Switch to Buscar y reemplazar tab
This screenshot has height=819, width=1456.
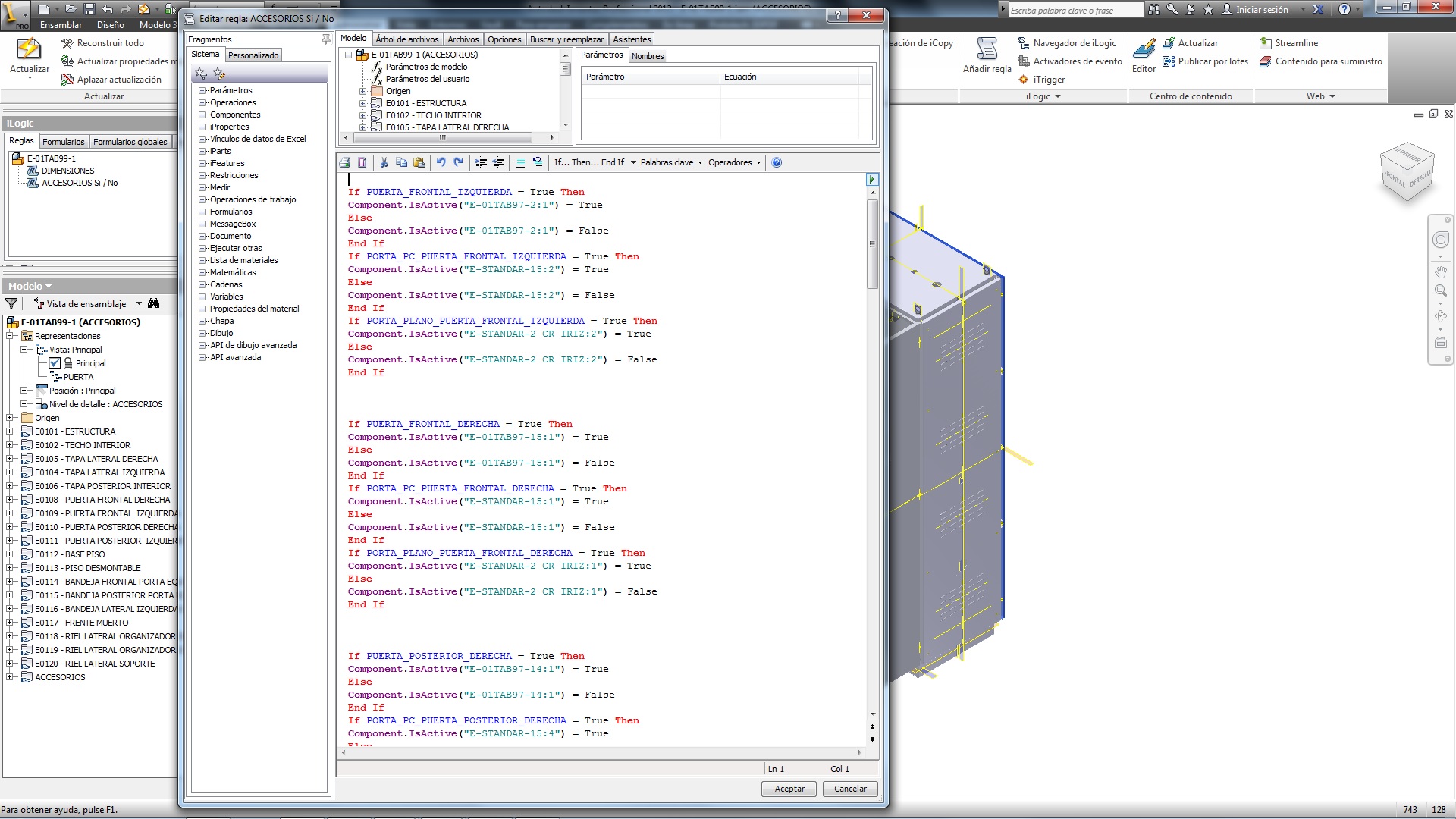(566, 39)
